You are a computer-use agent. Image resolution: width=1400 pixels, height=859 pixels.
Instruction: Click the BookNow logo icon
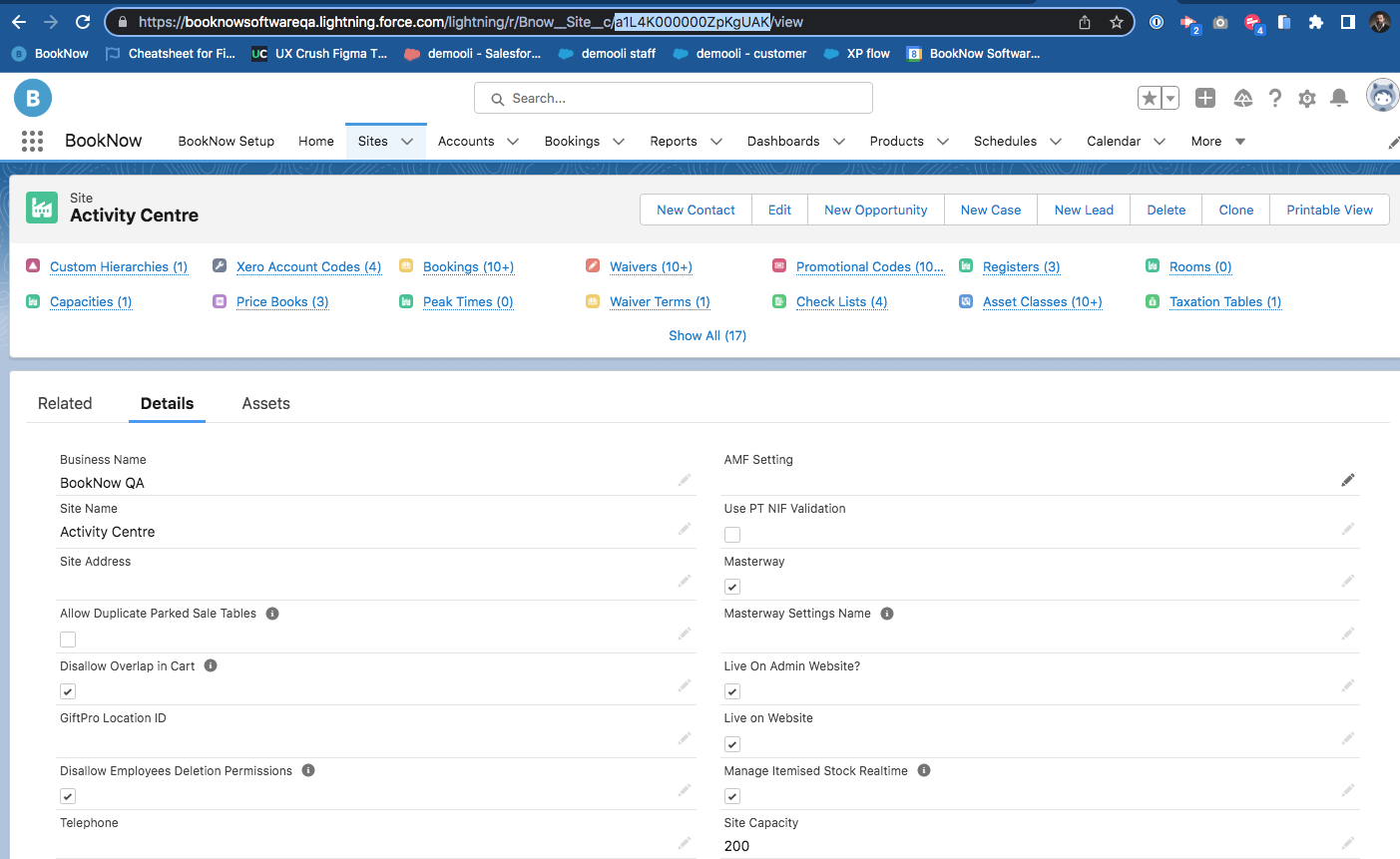(x=33, y=98)
